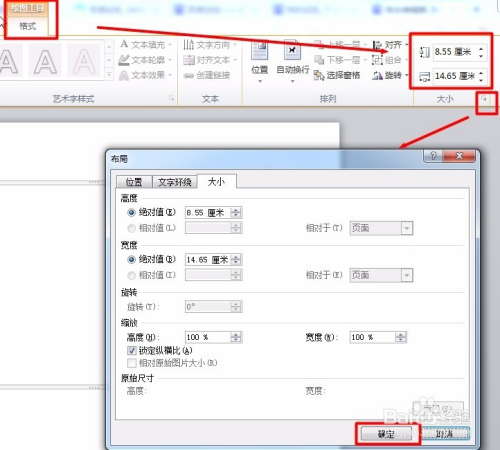Click 下移一层 send backward
500x450 pixels.
click(x=340, y=60)
